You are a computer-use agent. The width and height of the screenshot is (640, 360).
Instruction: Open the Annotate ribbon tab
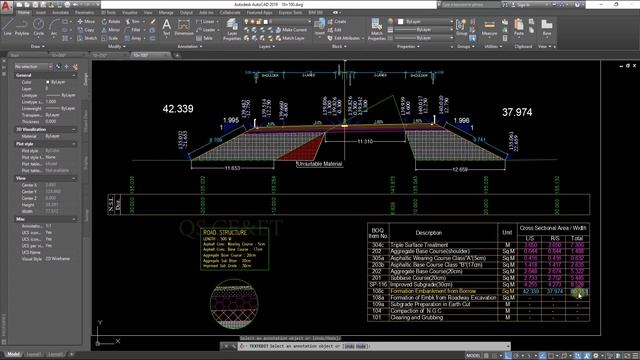(60, 13)
